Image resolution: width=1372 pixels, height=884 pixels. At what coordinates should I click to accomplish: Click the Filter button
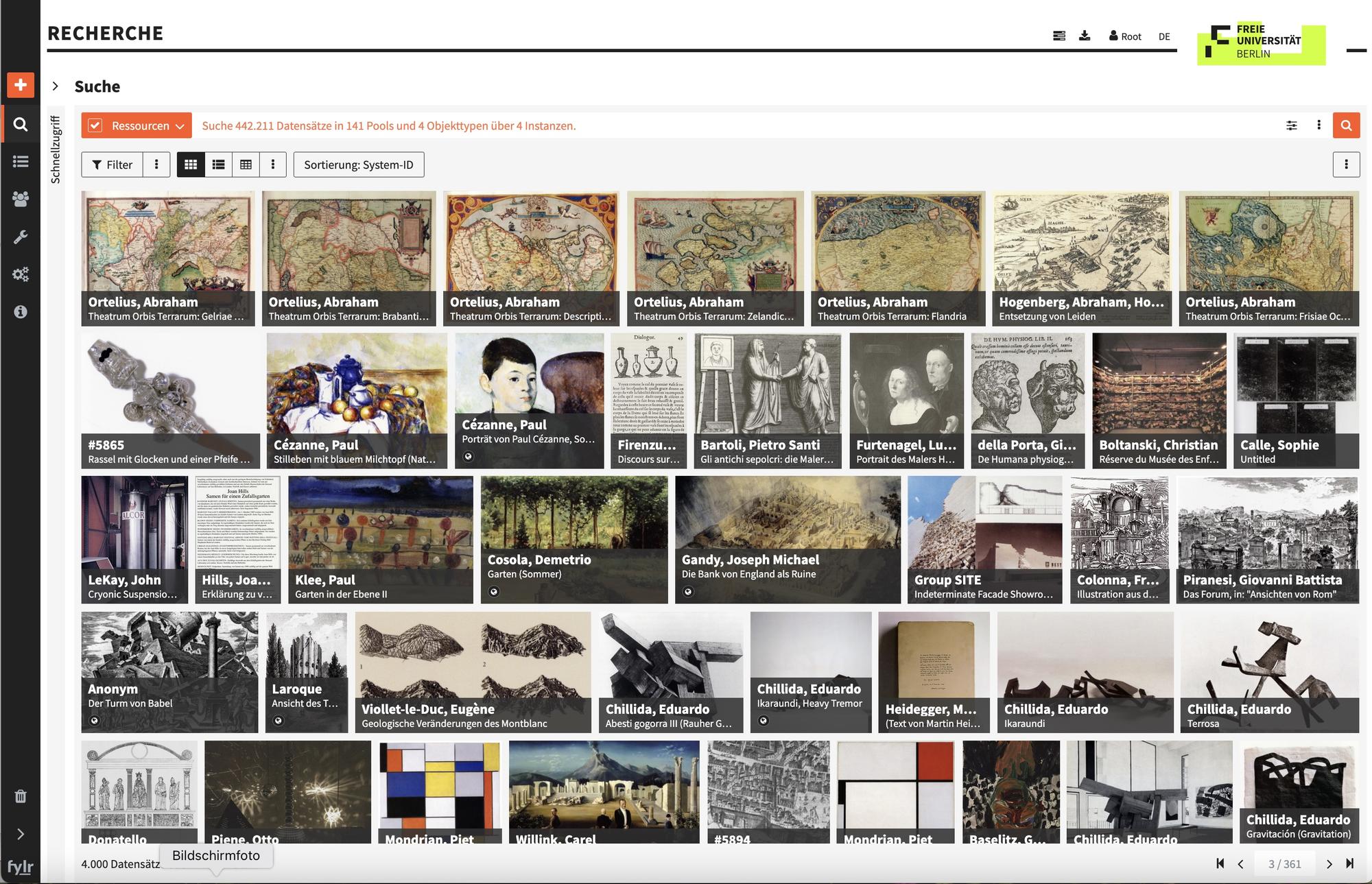pyautogui.click(x=113, y=165)
